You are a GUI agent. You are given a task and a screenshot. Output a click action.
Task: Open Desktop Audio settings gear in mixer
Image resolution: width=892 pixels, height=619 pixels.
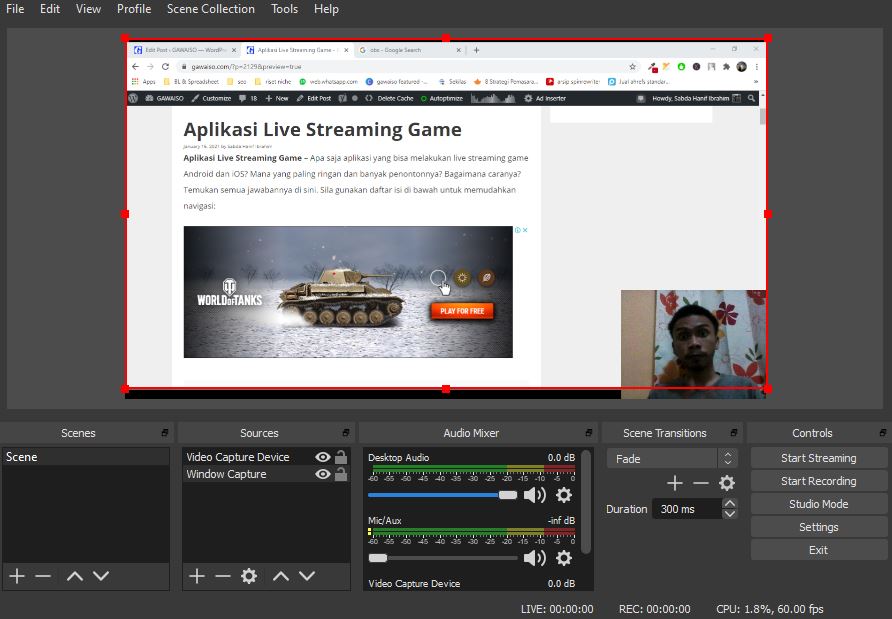click(564, 495)
